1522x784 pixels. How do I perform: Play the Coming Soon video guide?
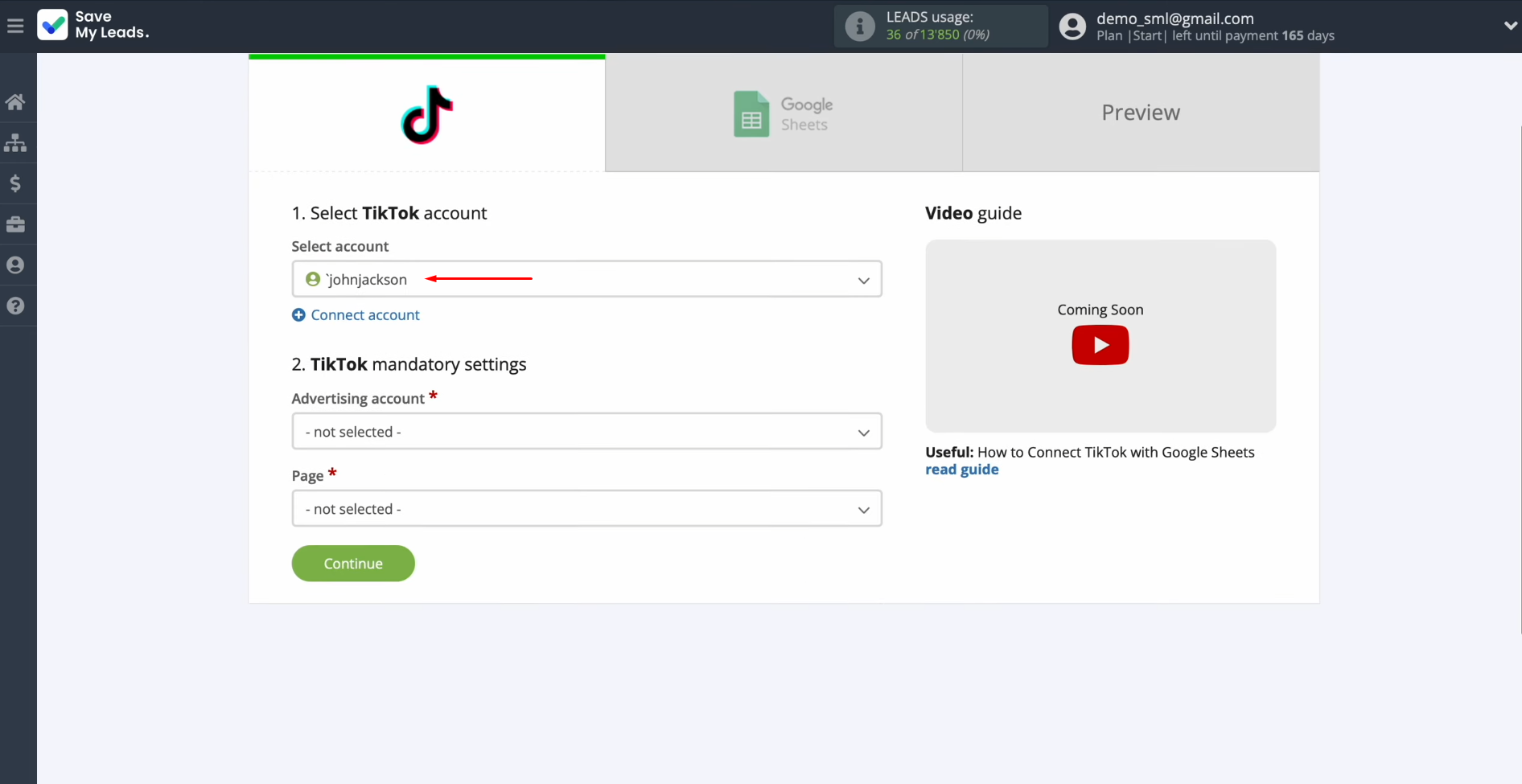(x=1100, y=345)
